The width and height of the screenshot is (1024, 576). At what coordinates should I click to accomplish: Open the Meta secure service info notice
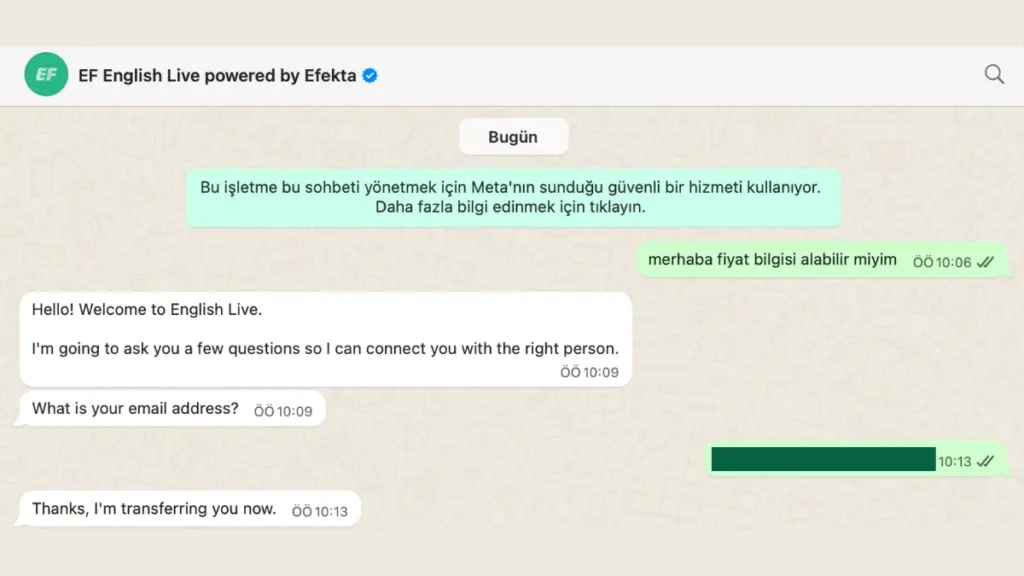click(513, 197)
